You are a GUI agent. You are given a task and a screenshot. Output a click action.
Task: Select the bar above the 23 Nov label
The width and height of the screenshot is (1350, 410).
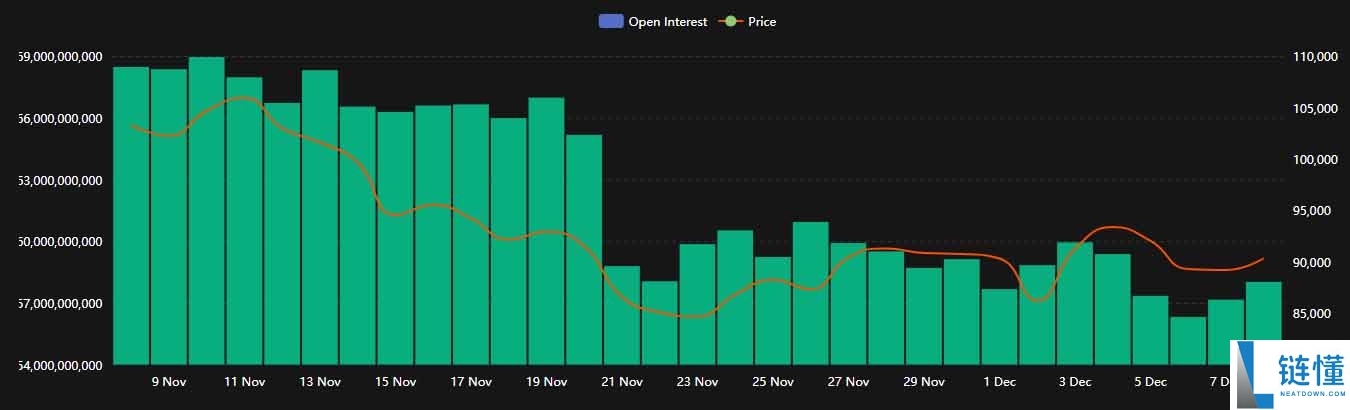click(x=697, y=303)
